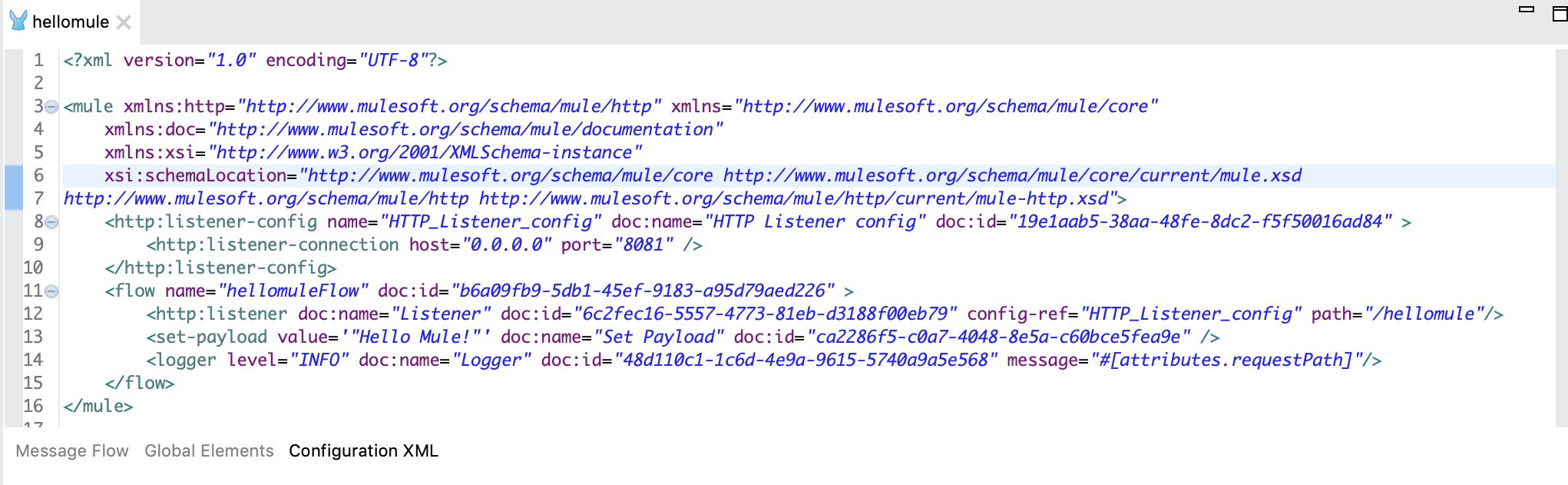Viewport: 1568px width, 485px height.
Task: Open the Global Elements tab
Action: (x=209, y=451)
